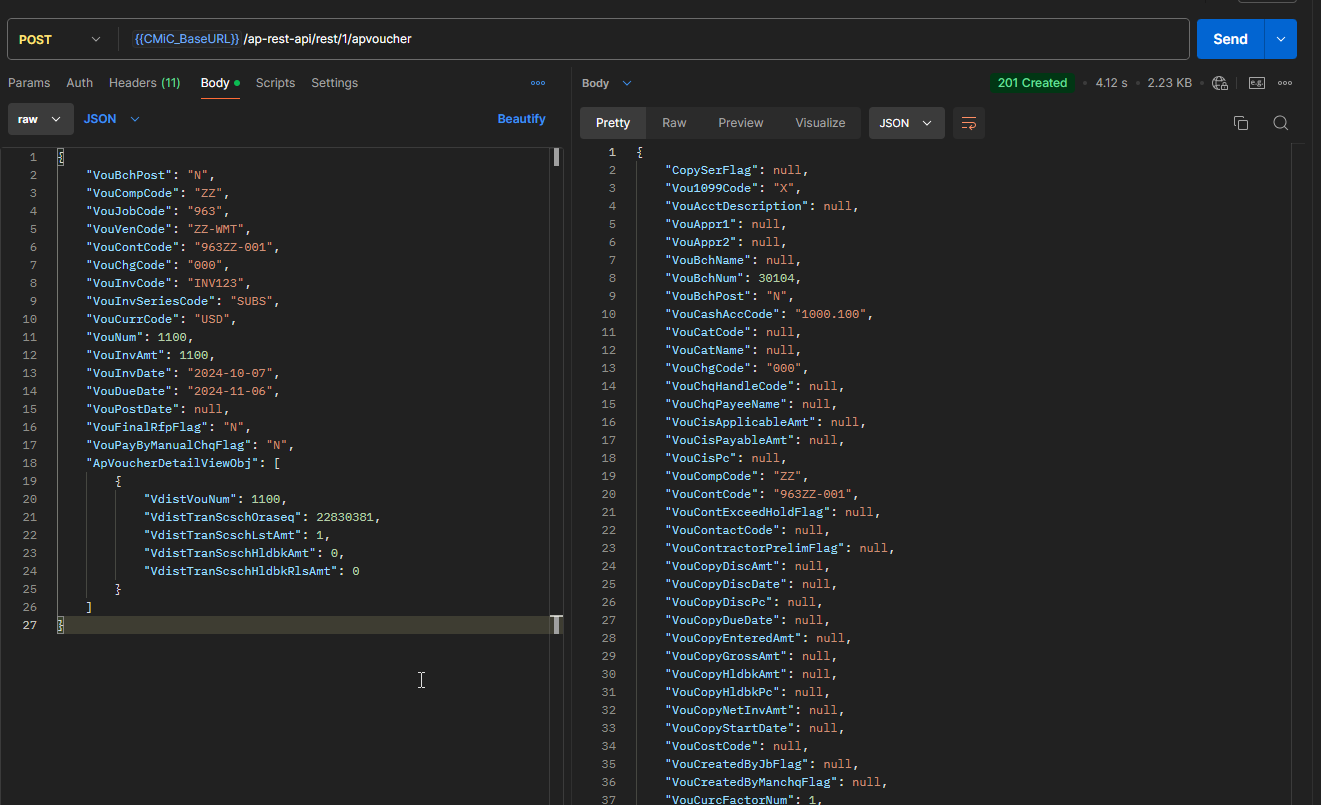
Task: Open response more options ellipsis
Action: point(1286,83)
